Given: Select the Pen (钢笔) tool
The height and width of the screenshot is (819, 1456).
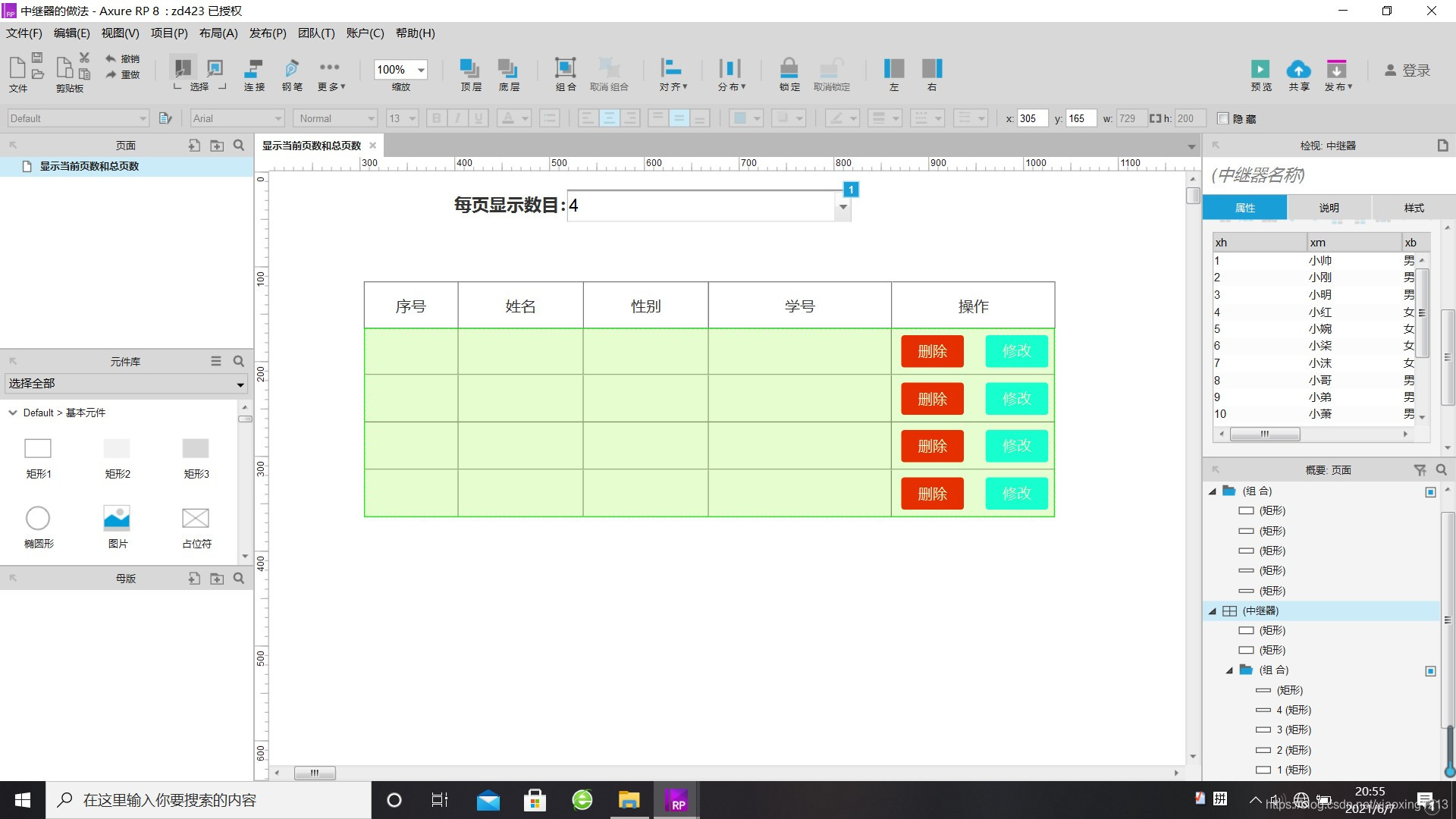Looking at the screenshot, I should pyautogui.click(x=292, y=69).
